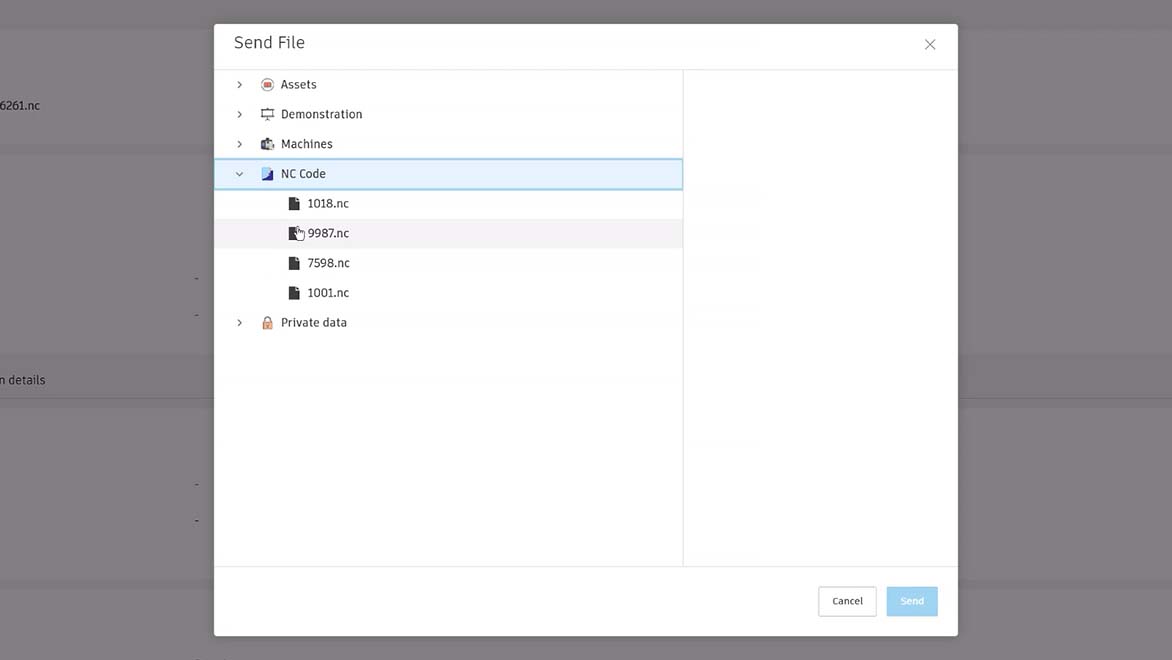Select the 1018.nc file name

point(328,204)
